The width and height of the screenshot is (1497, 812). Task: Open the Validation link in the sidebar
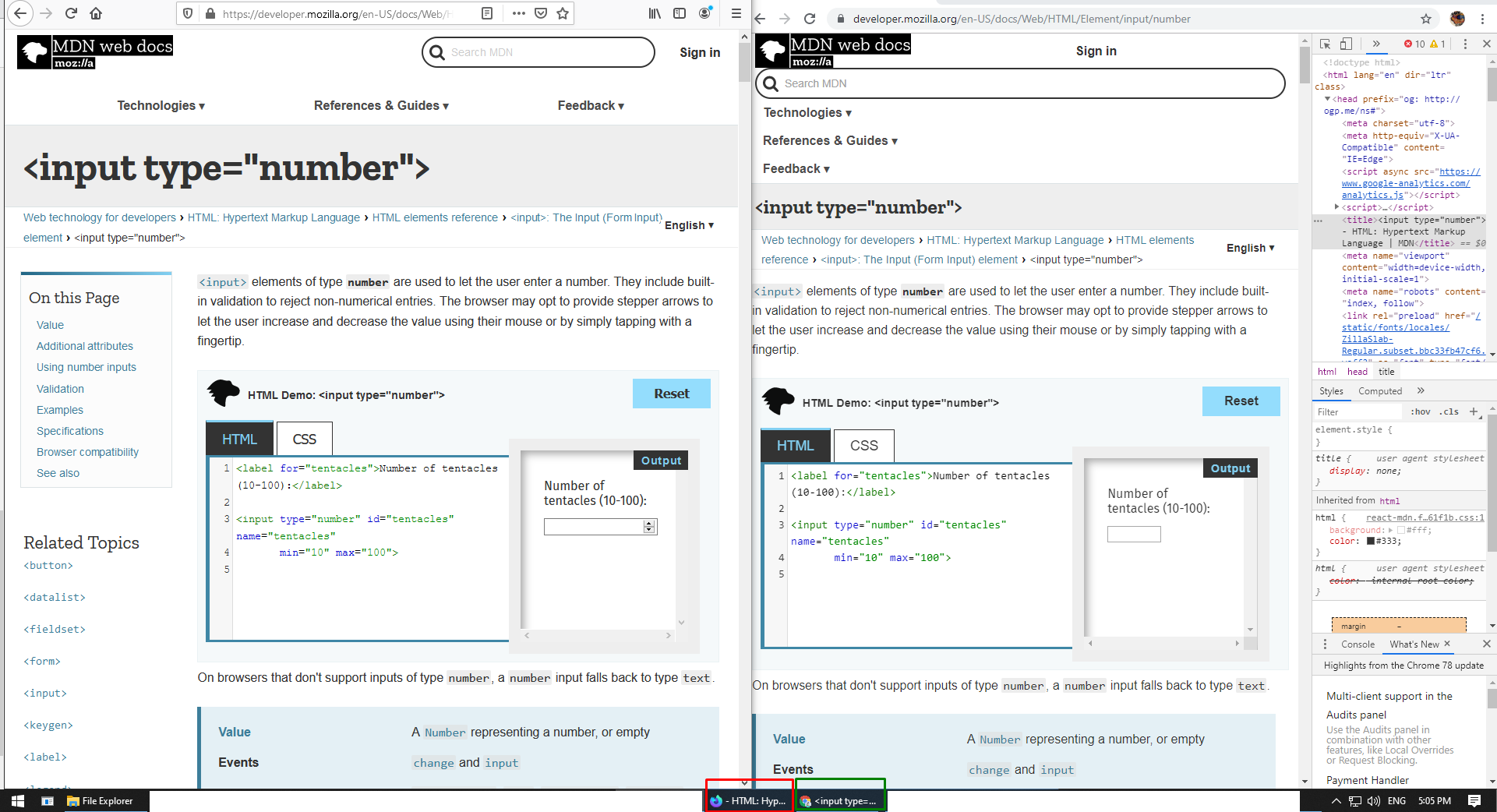click(x=60, y=388)
